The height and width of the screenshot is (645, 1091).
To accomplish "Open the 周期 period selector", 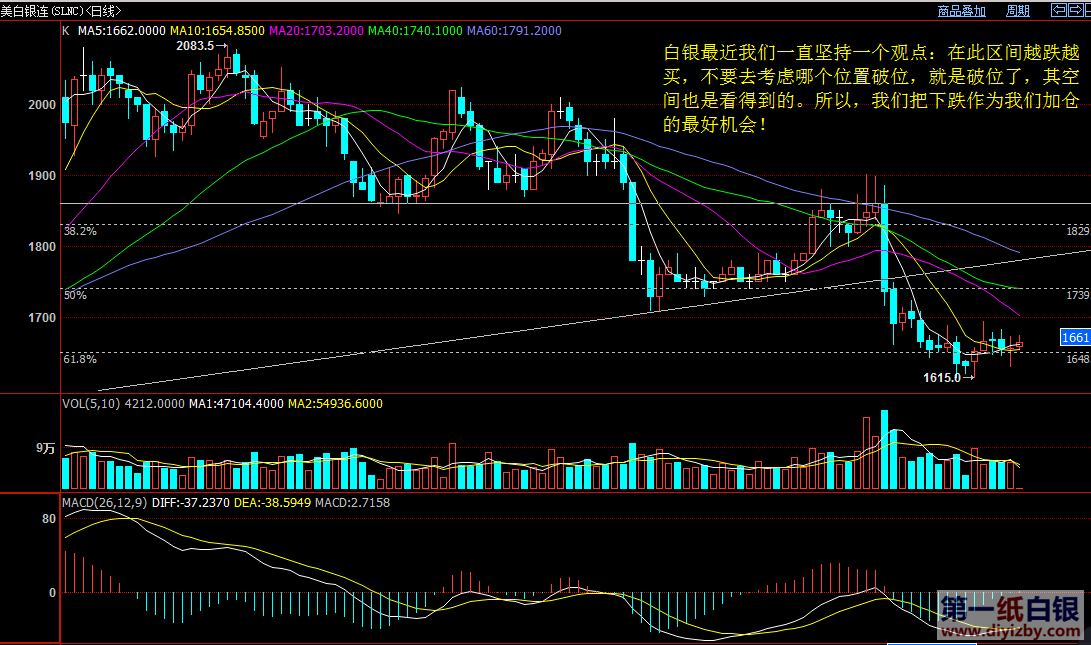I will click(1018, 11).
